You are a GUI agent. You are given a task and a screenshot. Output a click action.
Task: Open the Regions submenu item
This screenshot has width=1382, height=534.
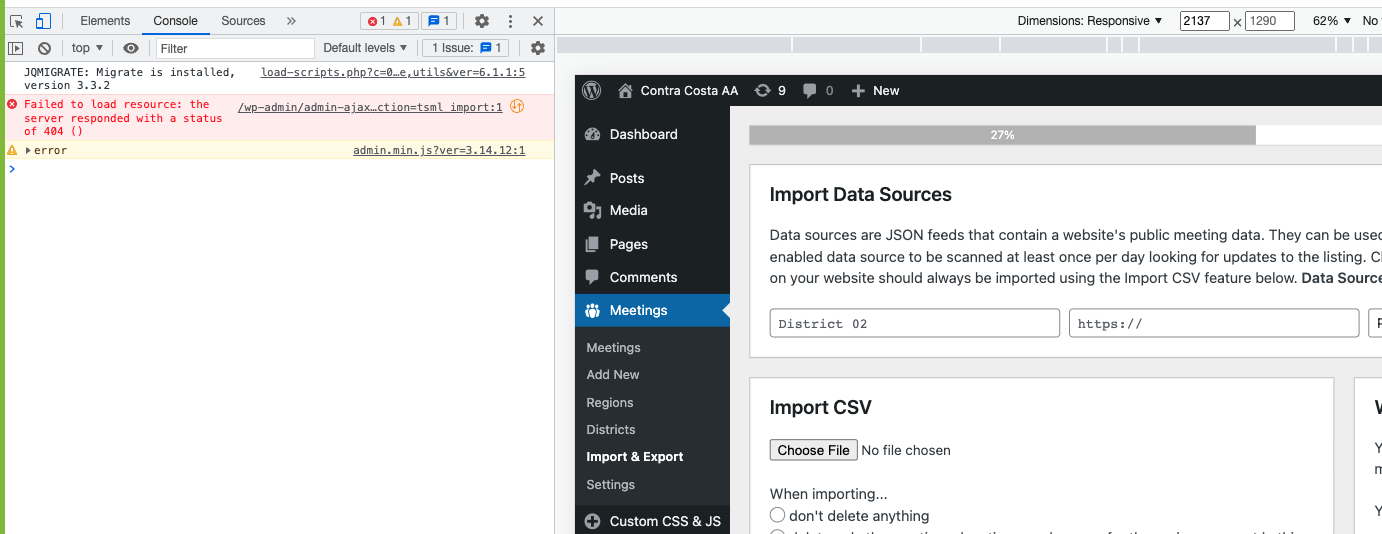pos(610,403)
